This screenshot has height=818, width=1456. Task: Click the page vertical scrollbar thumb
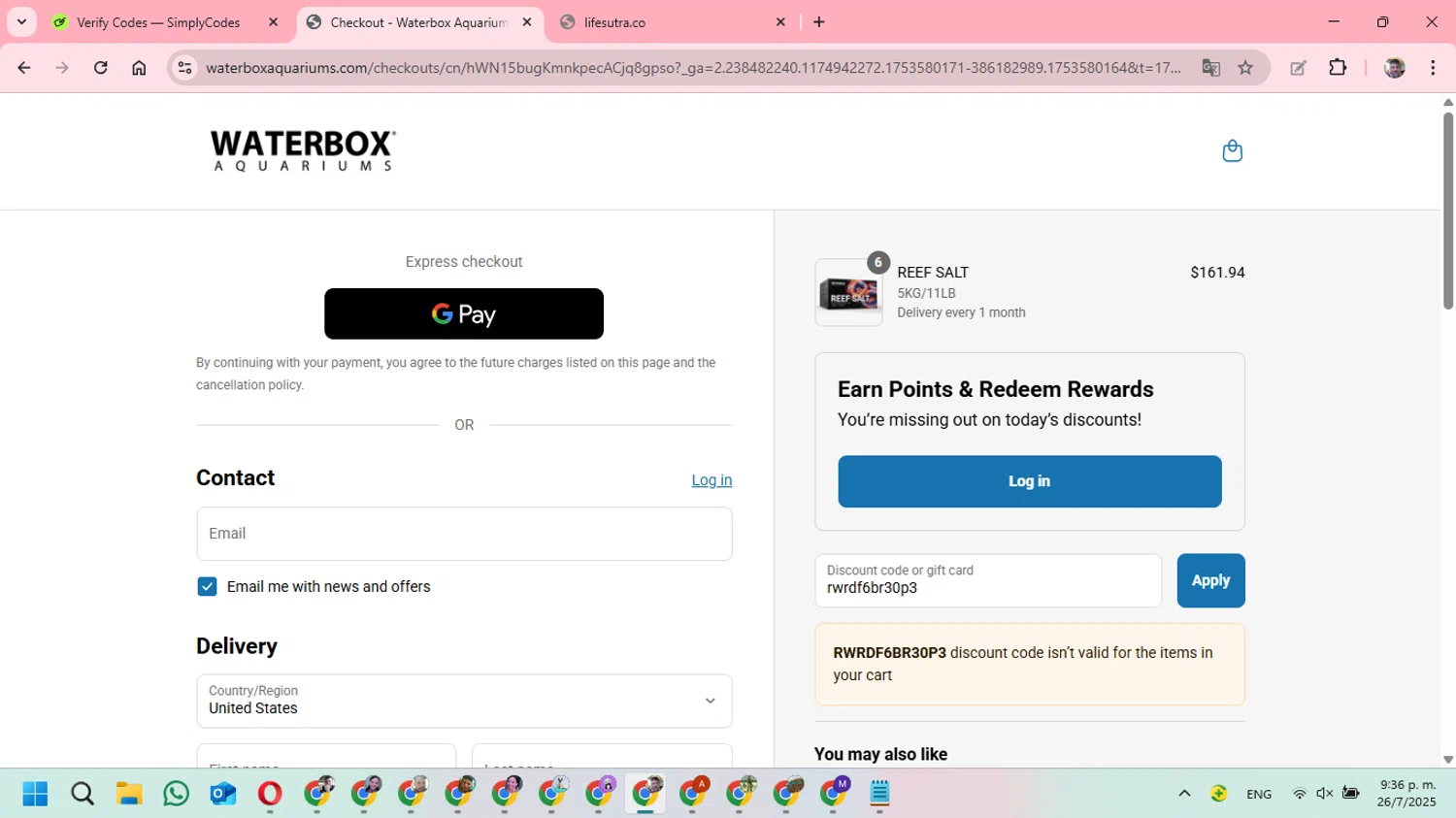pyautogui.click(x=1447, y=211)
